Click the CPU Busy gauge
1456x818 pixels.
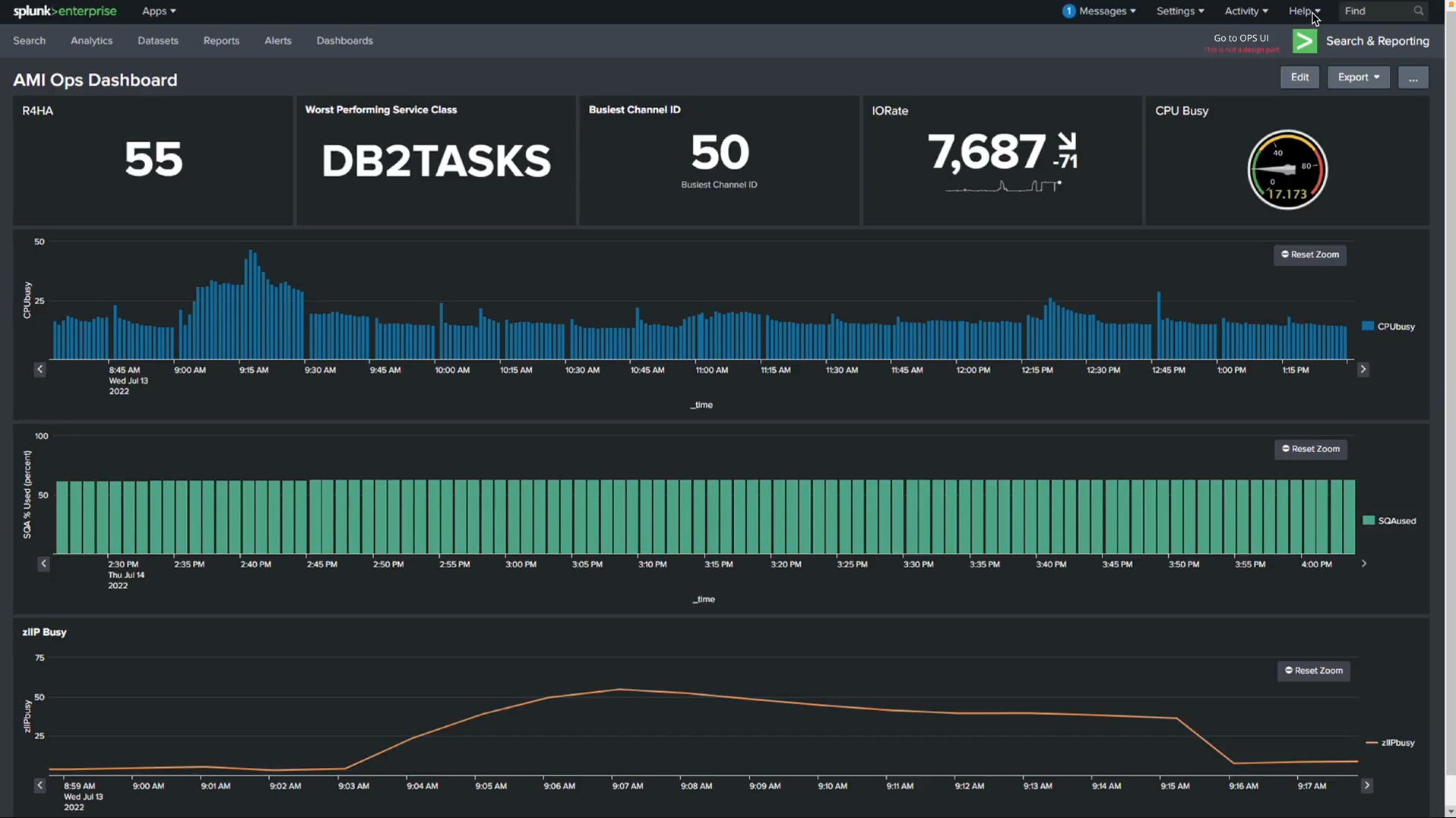[1287, 169]
